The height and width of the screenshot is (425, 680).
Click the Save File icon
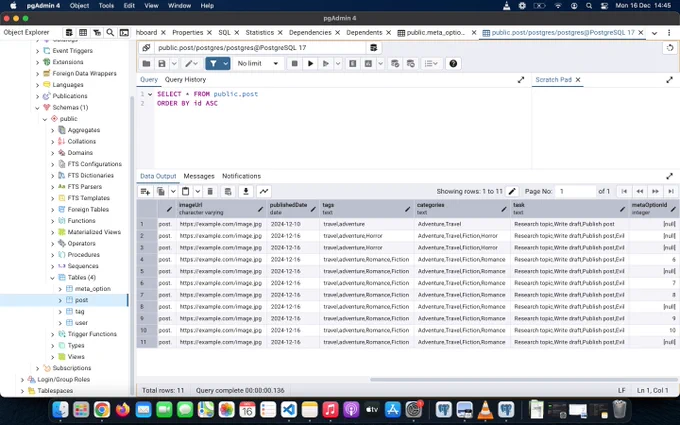162,64
